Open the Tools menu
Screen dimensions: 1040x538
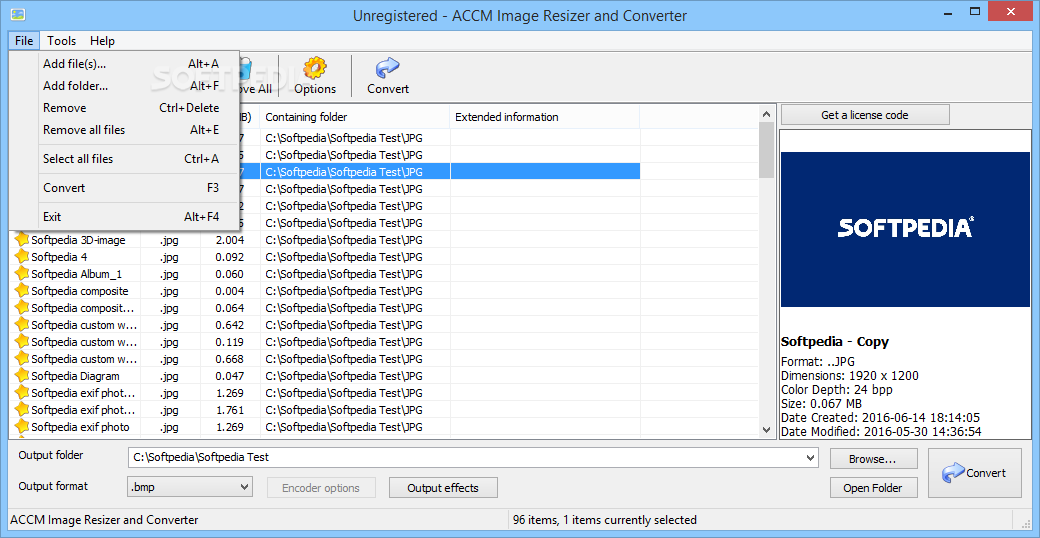(62, 40)
